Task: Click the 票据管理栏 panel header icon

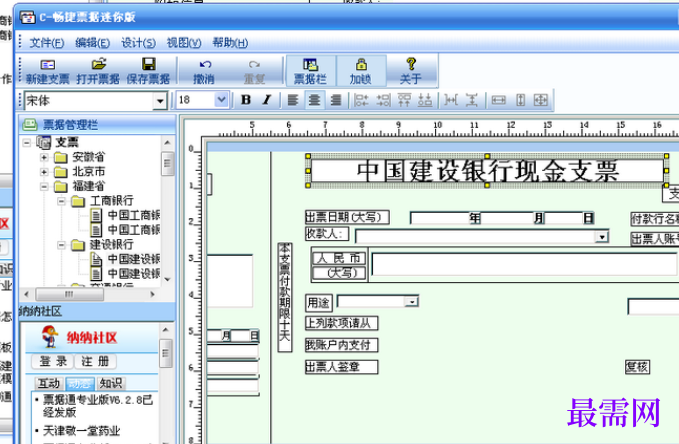Action: (30, 125)
